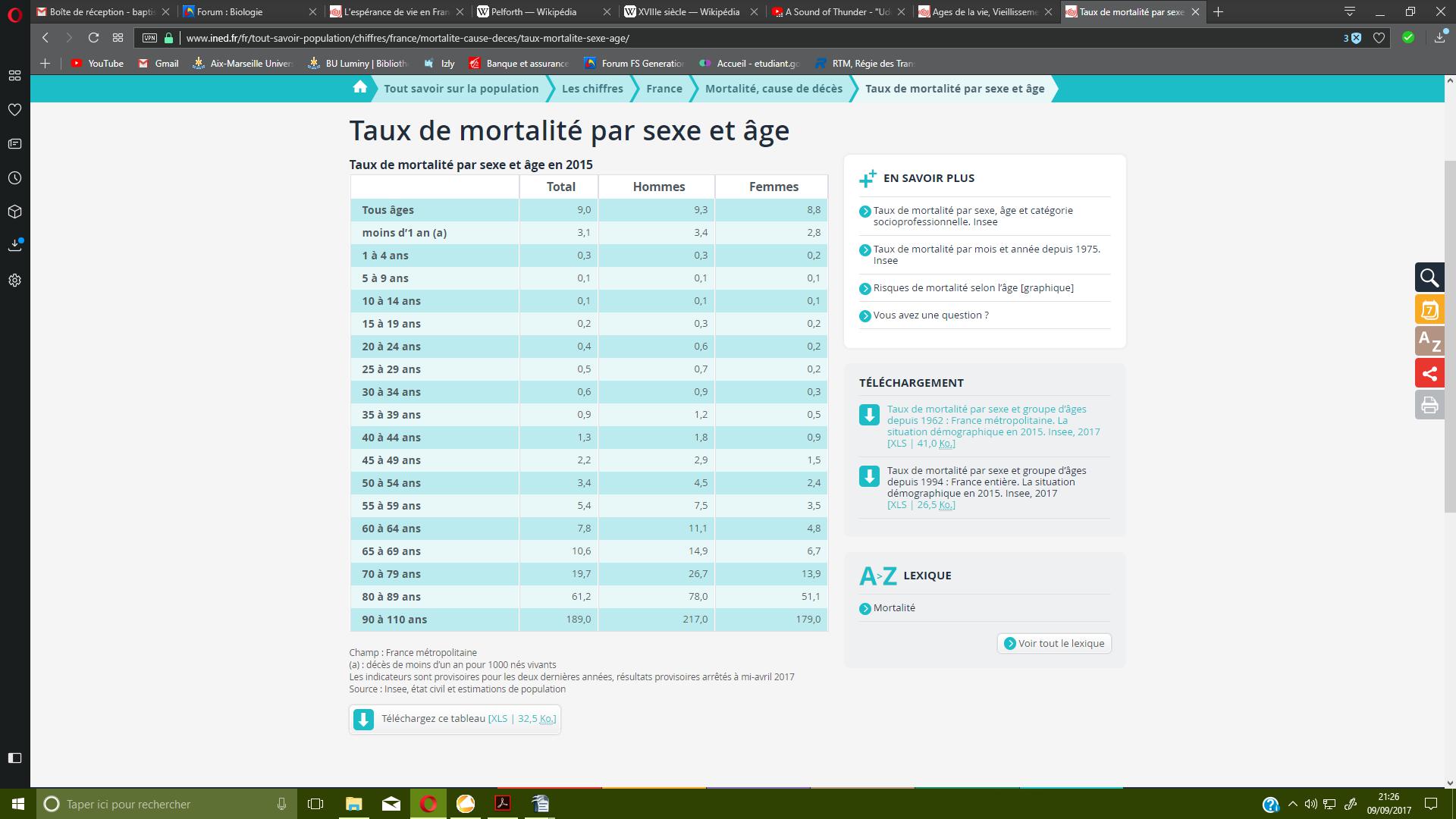Screen dimensions: 1456x819
Task: Open history clock icon in Opera sidebar
Action: coord(14,178)
